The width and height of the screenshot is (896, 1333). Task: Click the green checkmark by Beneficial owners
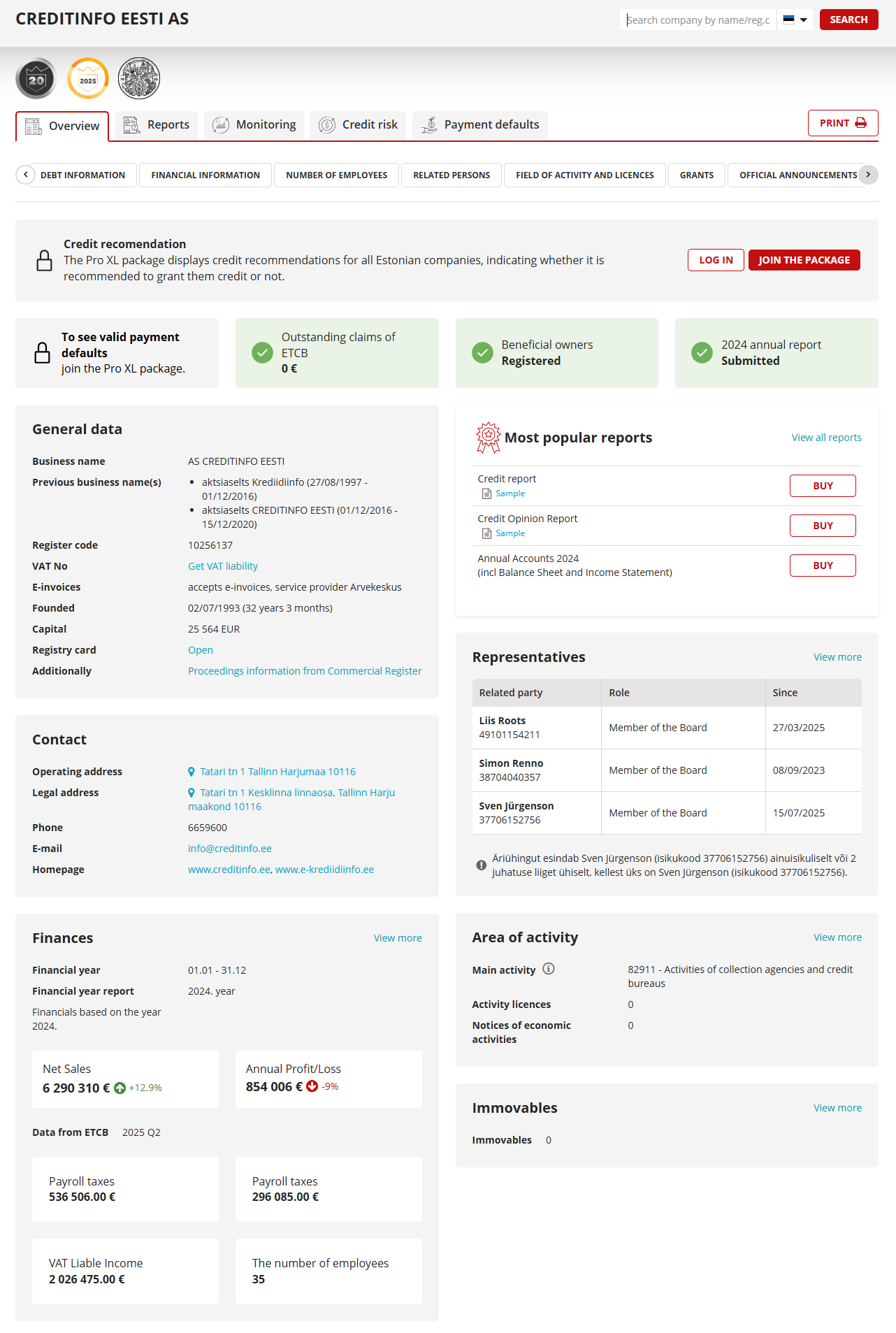click(482, 353)
